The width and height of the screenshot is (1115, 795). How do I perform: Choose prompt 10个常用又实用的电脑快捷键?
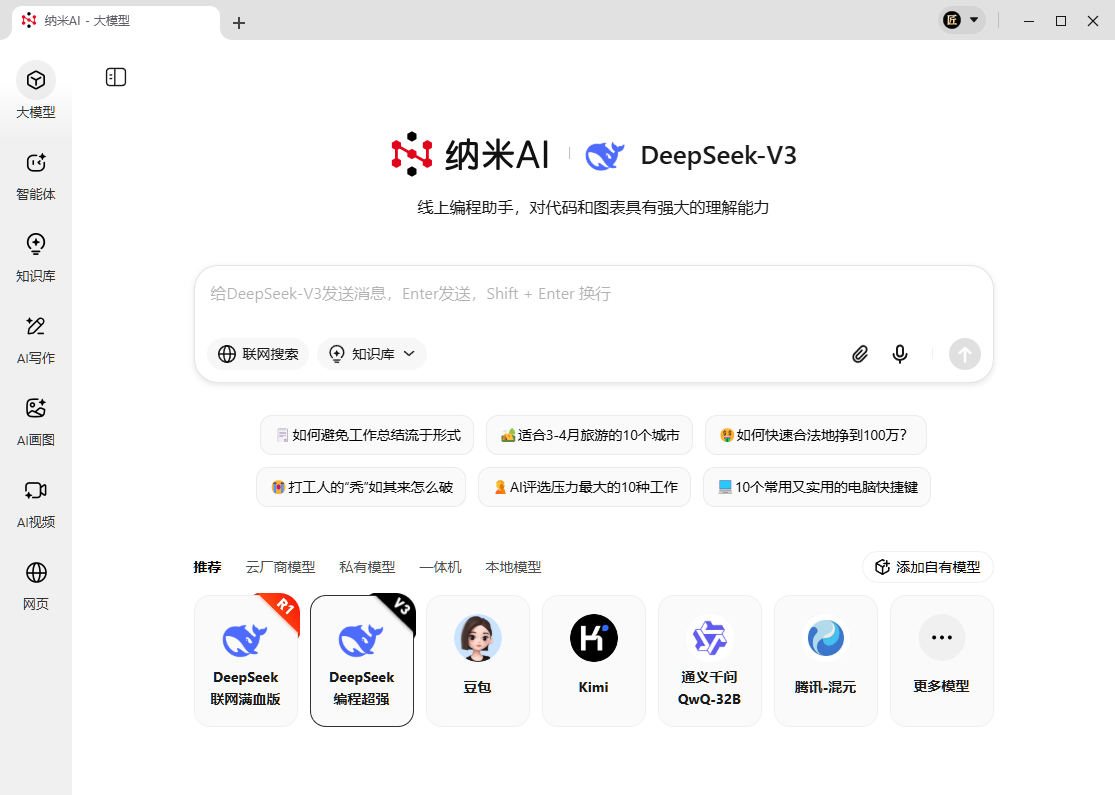click(817, 487)
